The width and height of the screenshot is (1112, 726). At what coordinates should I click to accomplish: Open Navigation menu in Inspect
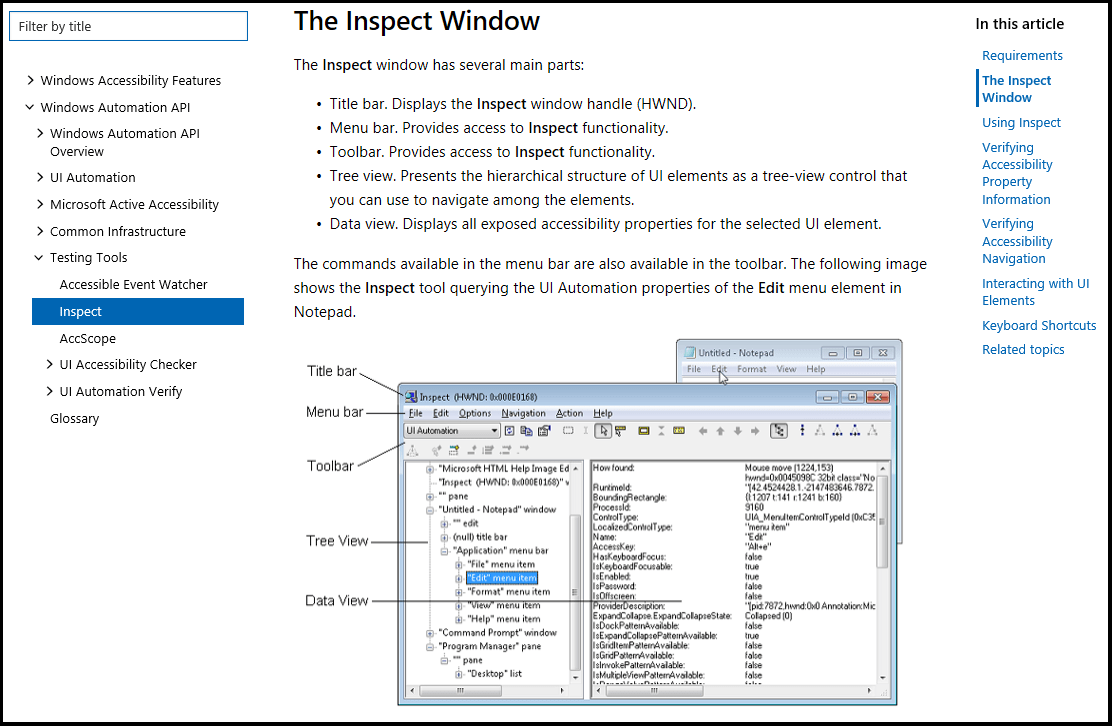point(523,413)
